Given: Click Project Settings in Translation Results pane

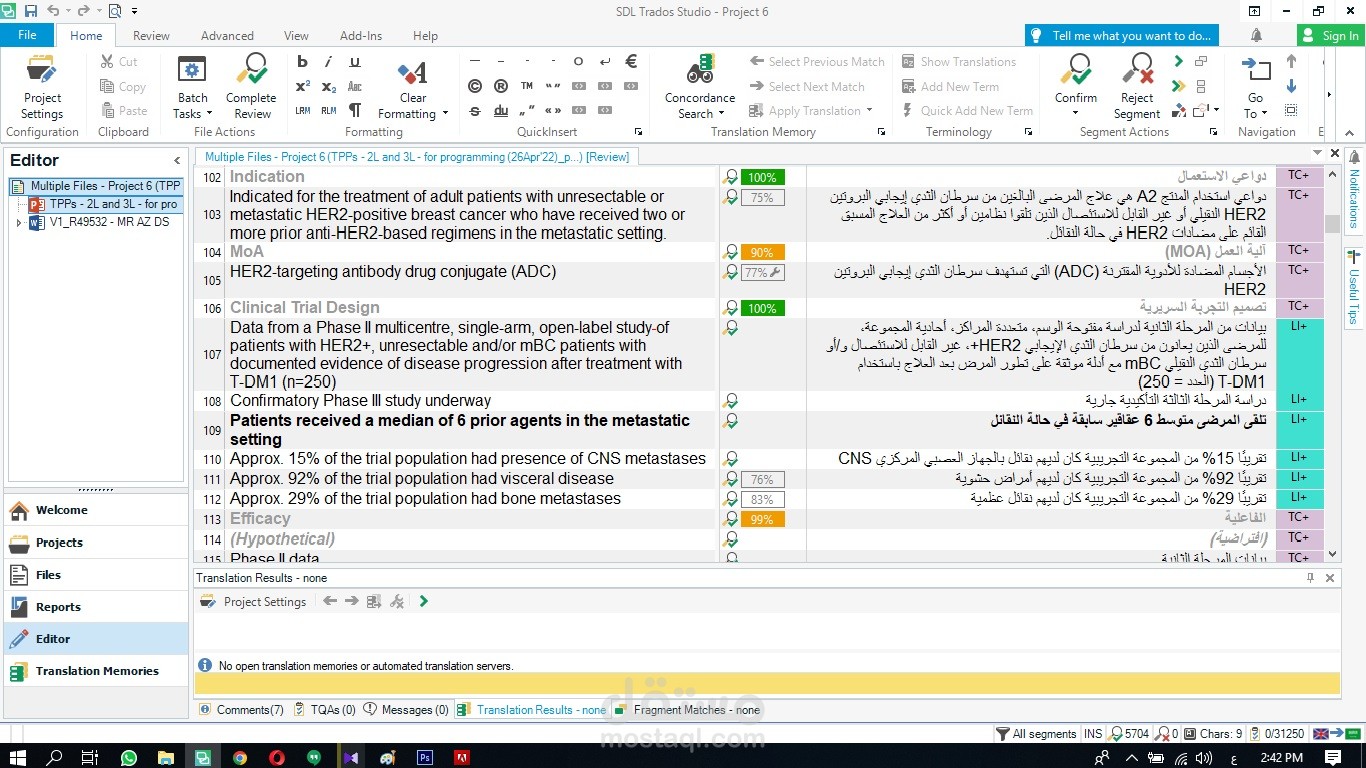Looking at the screenshot, I should [254, 602].
